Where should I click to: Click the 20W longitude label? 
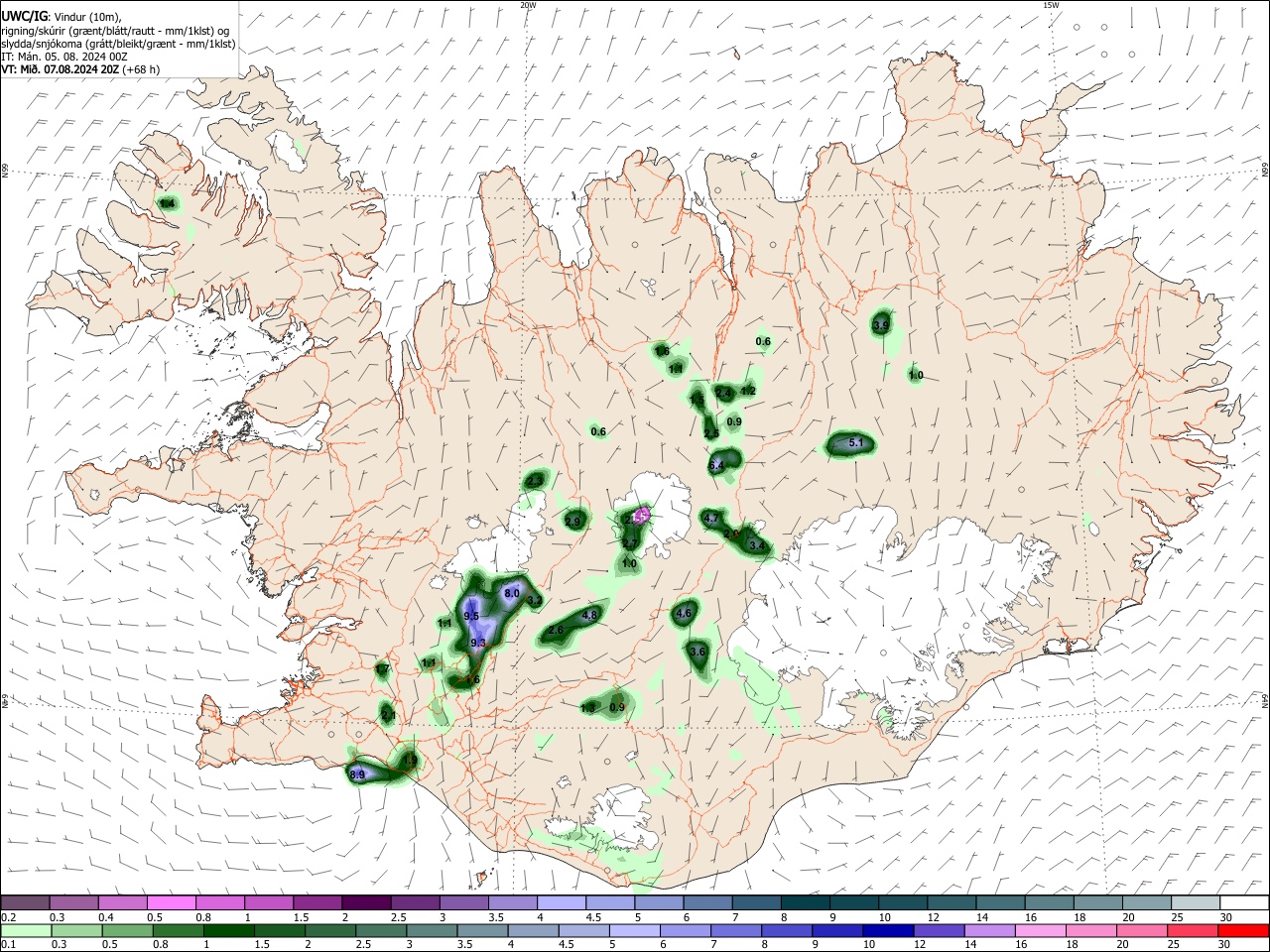528,5
